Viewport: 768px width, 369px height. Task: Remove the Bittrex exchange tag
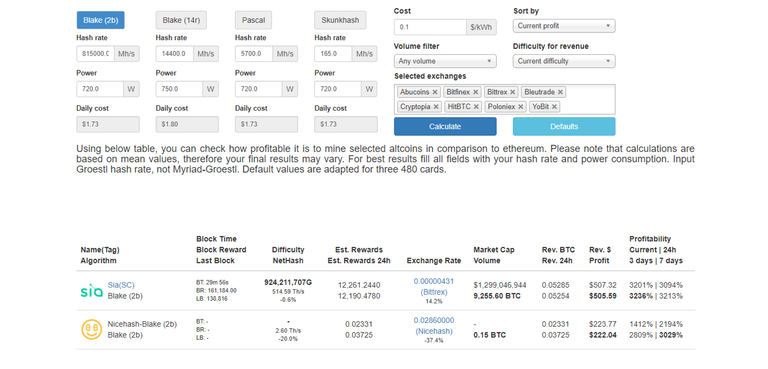[x=512, y=92]
